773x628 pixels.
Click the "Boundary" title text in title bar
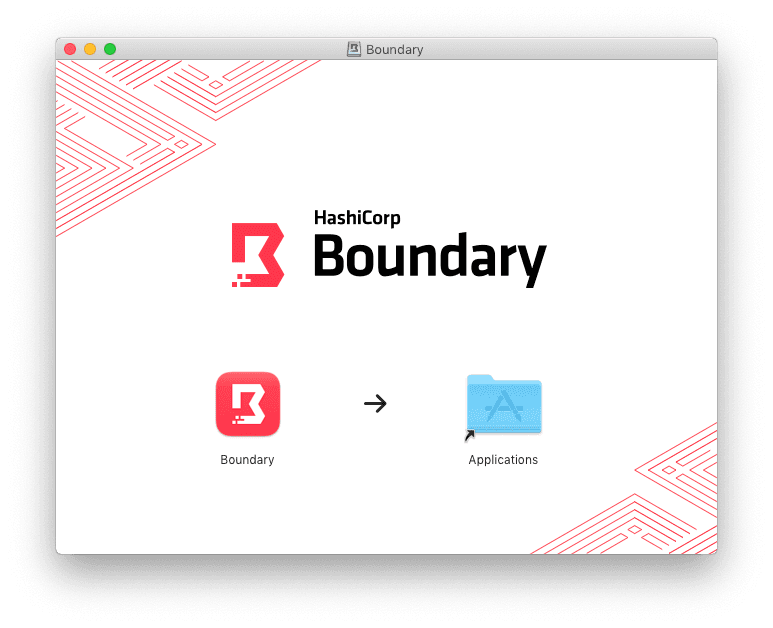click(x=395, y=49)
